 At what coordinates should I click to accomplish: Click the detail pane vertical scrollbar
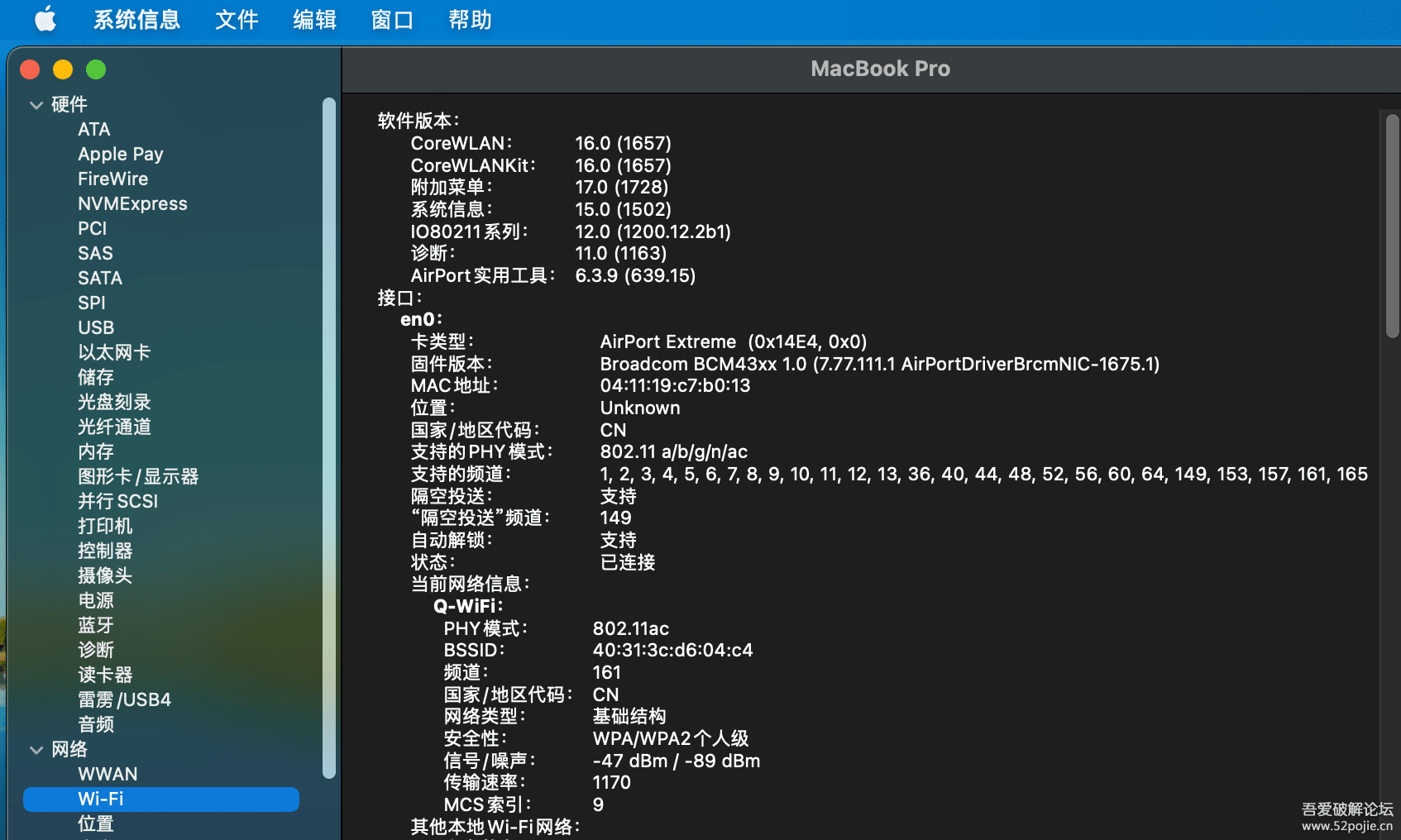point(1393,225)
